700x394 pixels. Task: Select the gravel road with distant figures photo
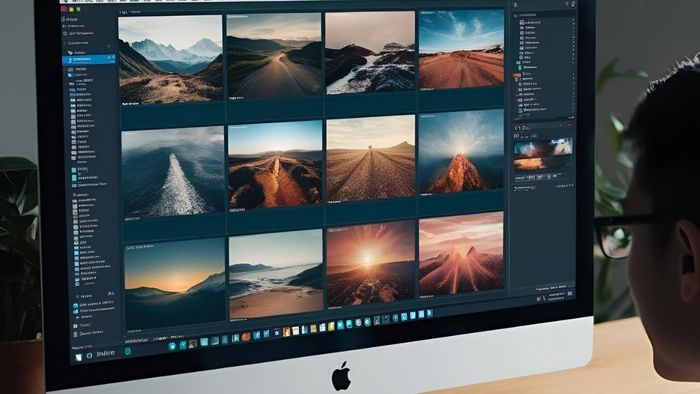click(x=371, y=159)
